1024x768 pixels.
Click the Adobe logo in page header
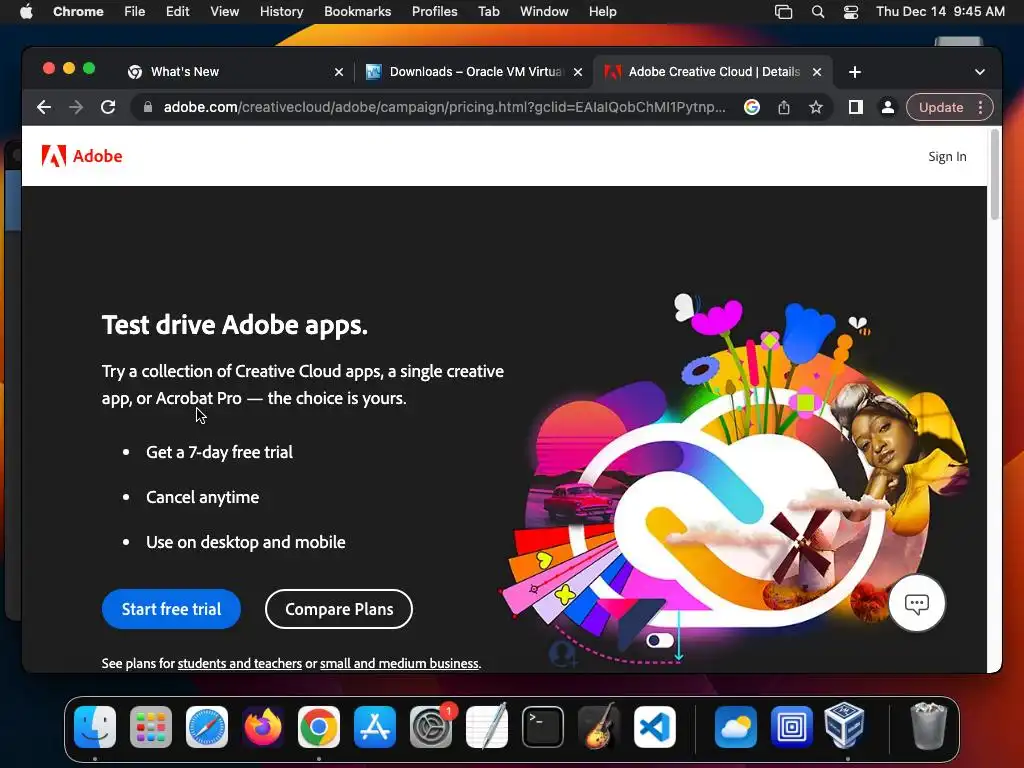(82, 156)
